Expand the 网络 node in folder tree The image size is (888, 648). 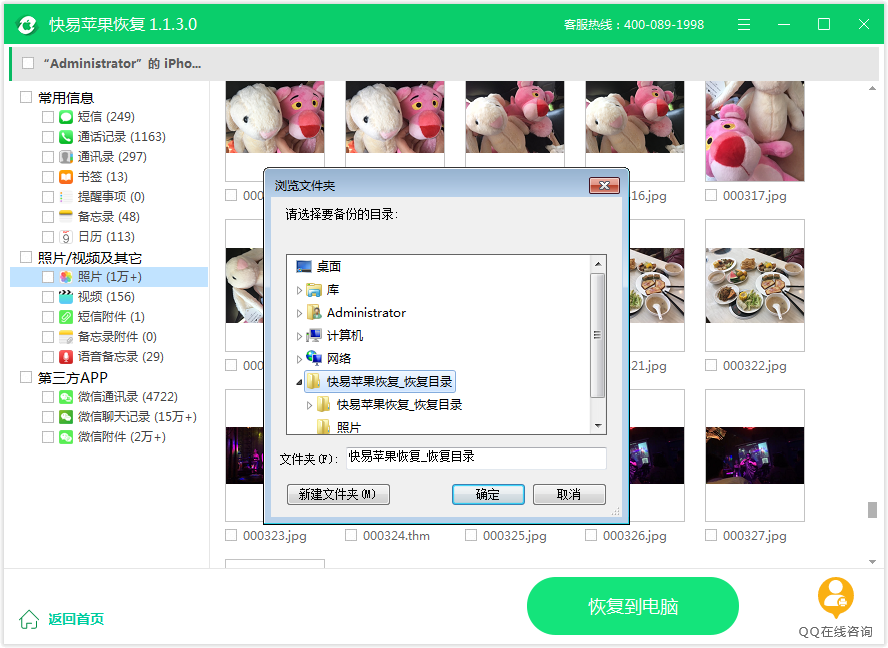coord(299,359)
